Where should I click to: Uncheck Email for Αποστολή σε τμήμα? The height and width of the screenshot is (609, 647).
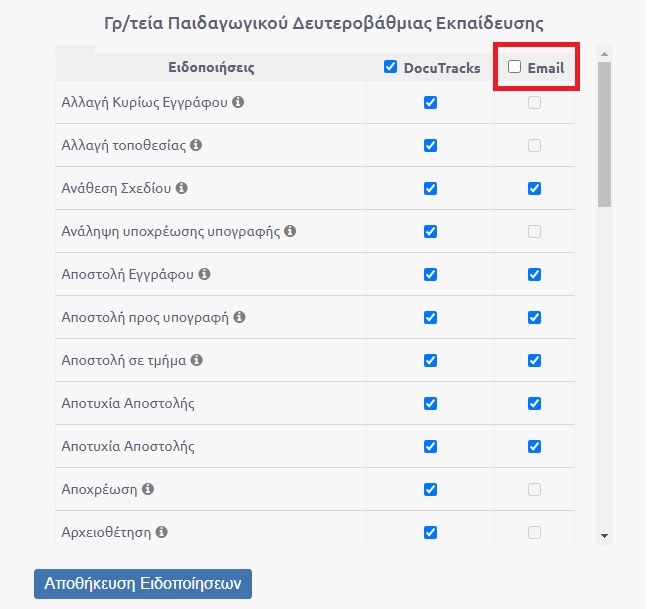coord(534,360)
